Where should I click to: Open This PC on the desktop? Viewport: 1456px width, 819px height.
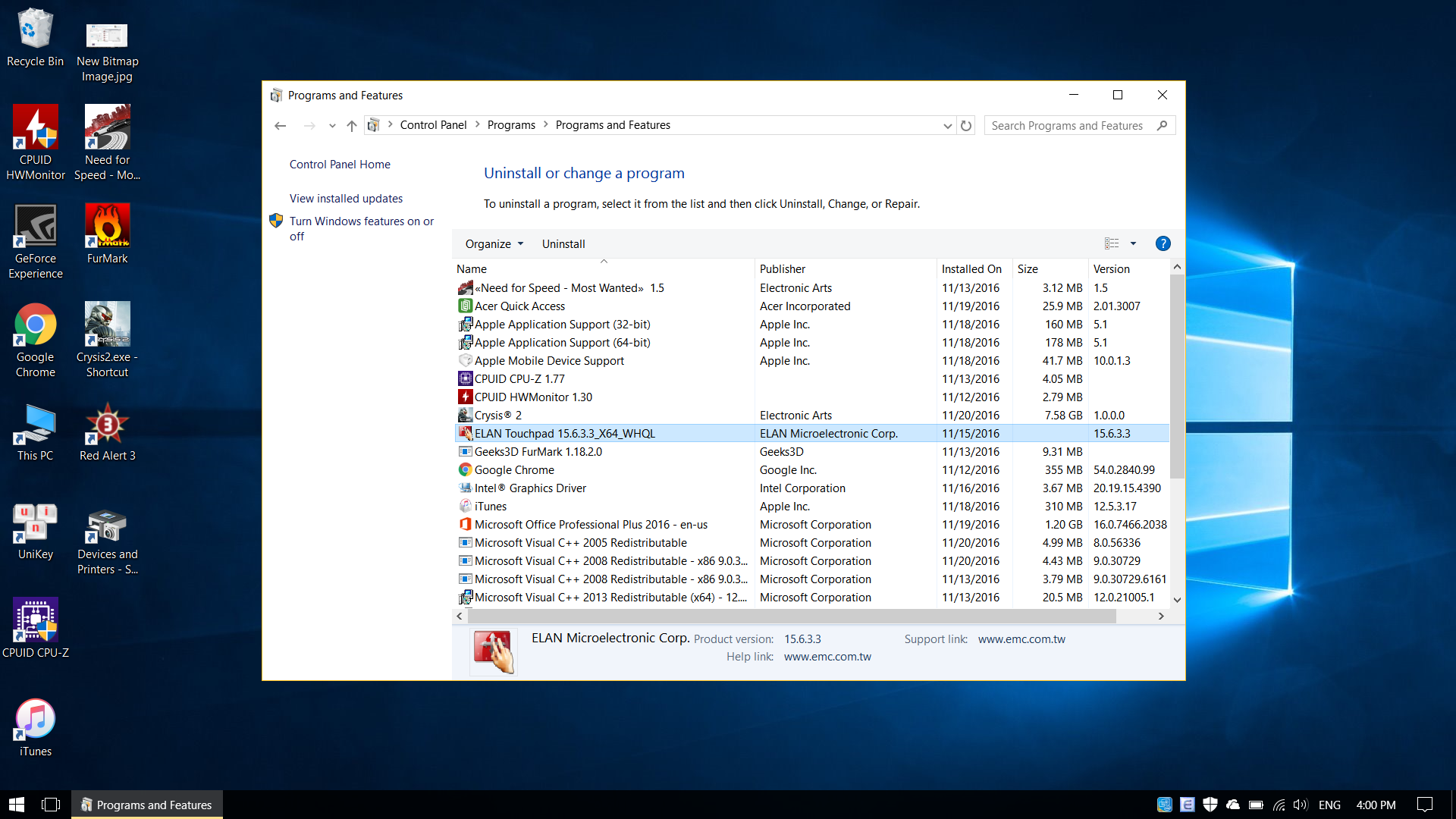(35, 431)
